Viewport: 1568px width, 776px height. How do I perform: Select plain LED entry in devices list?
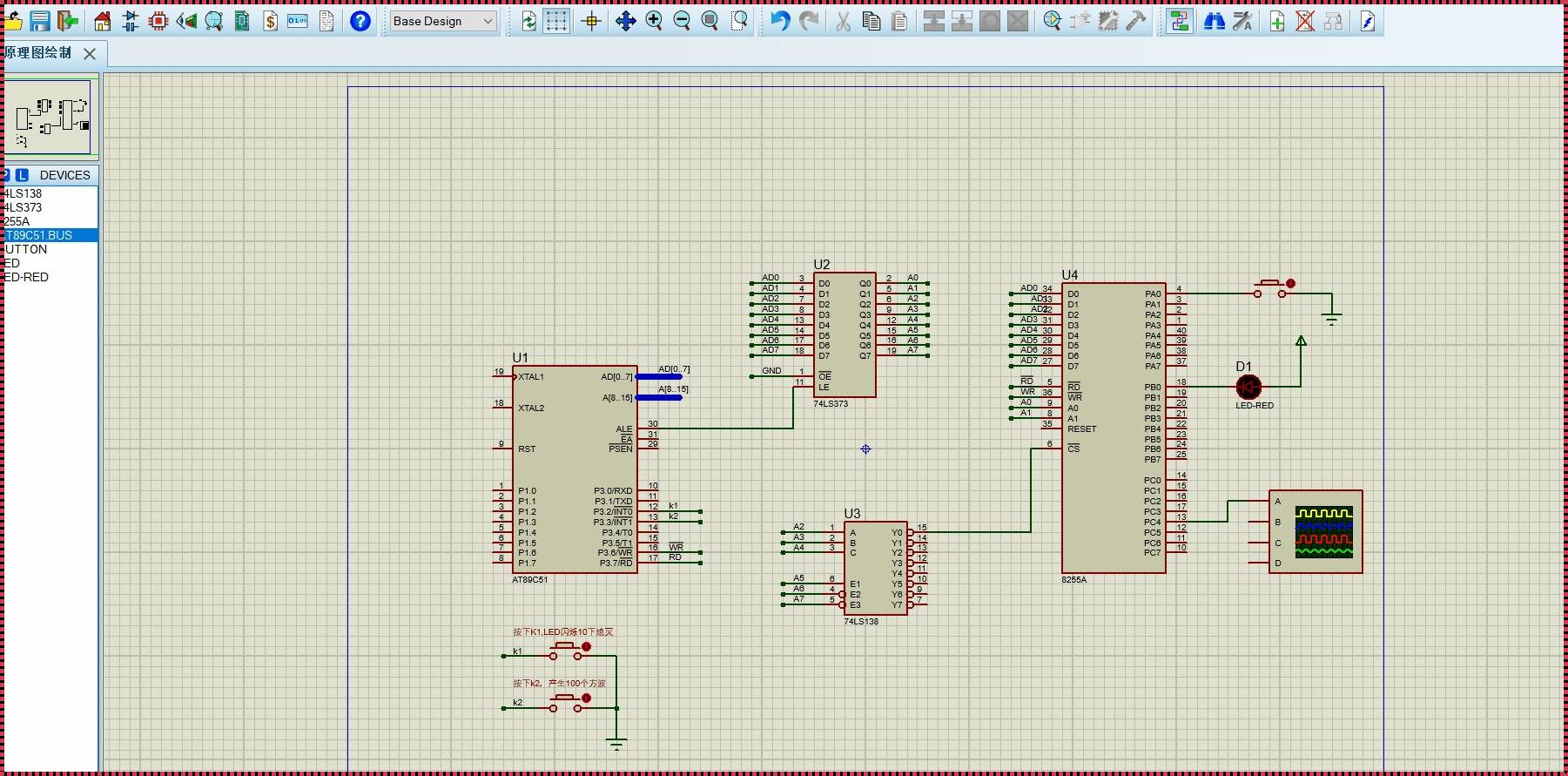(x=50, y=263)
